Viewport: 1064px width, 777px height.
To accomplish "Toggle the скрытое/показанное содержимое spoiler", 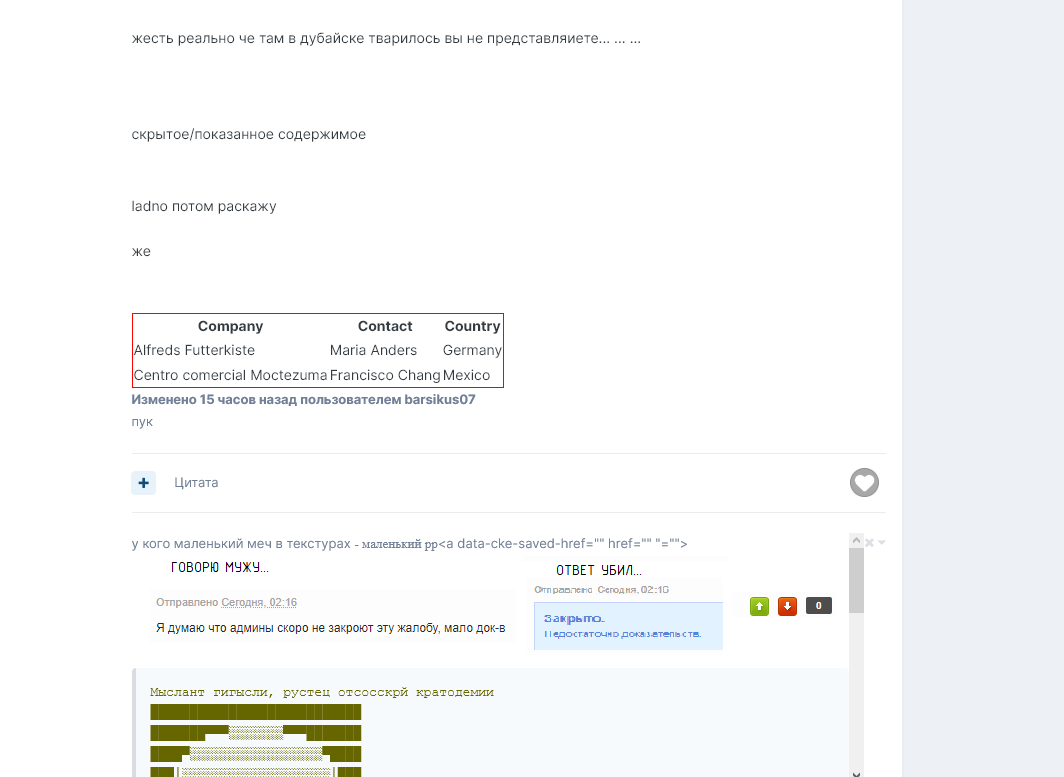I will pos(249,134).
